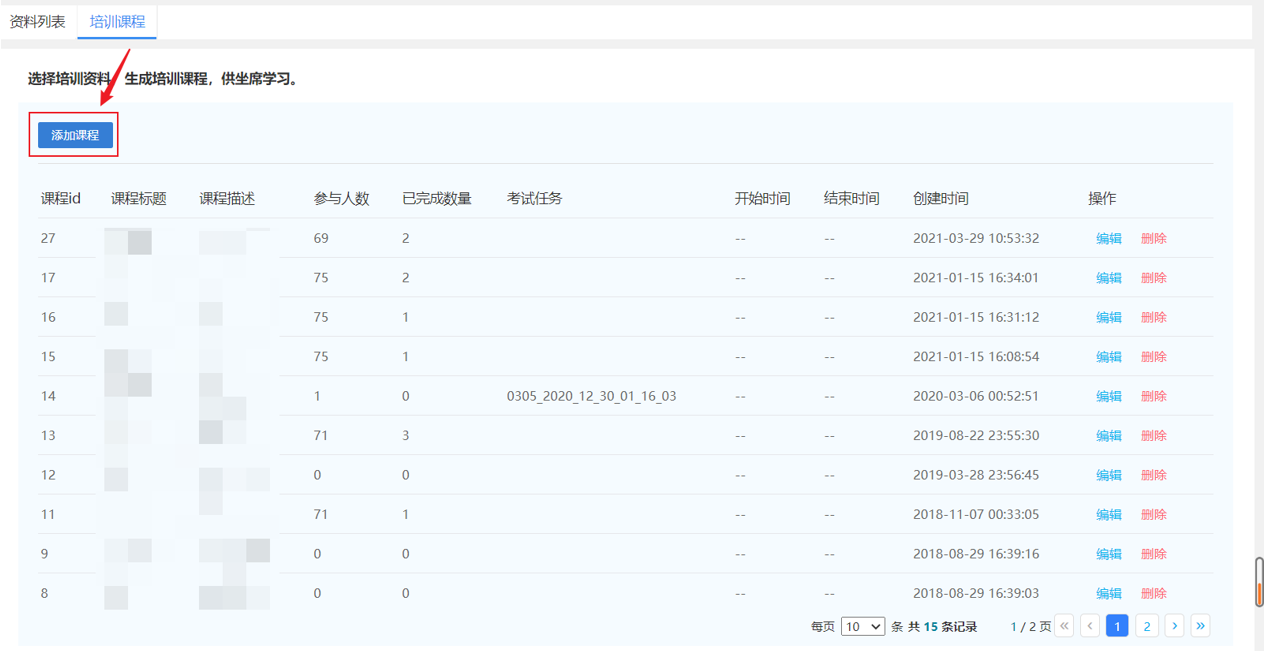Delete course with id 13
The height and width of the screenshot is (651, 1267).
[1153, 436]
